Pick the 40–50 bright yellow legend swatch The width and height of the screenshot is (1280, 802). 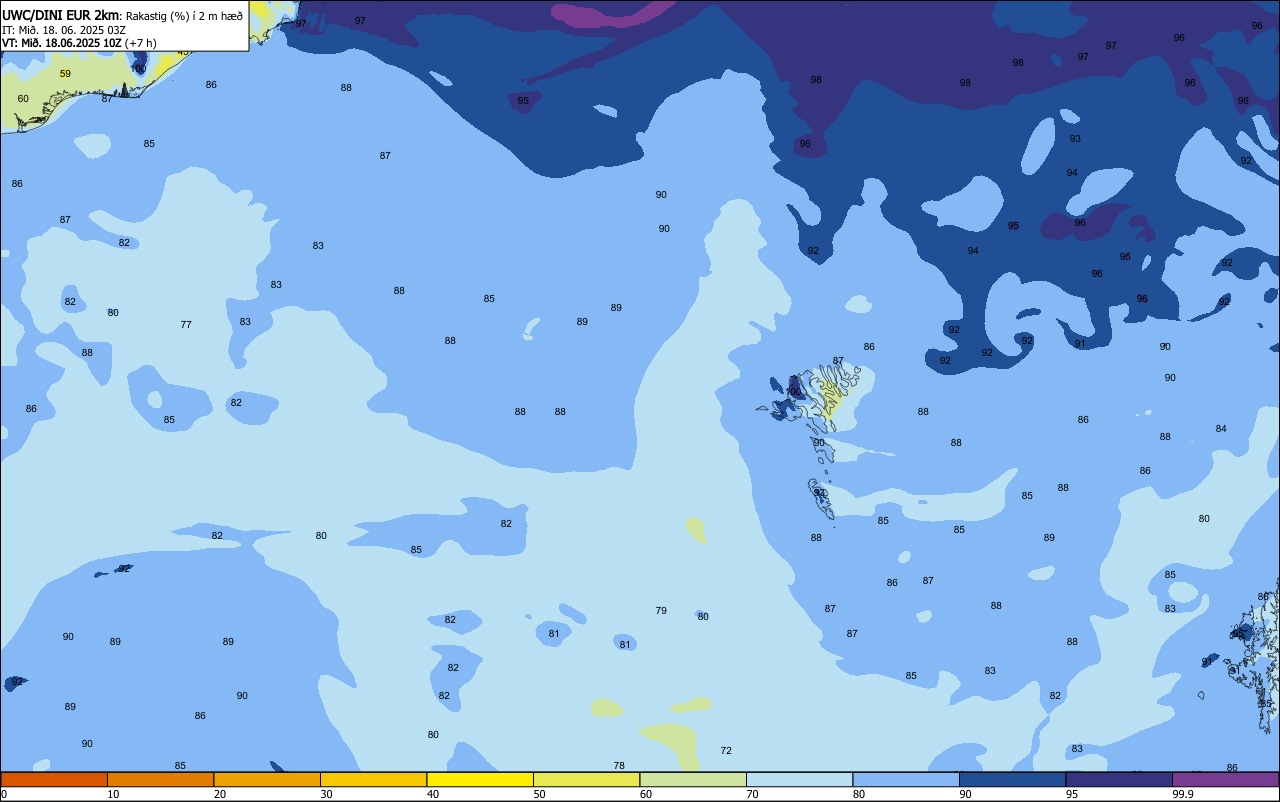pos(480,779)
